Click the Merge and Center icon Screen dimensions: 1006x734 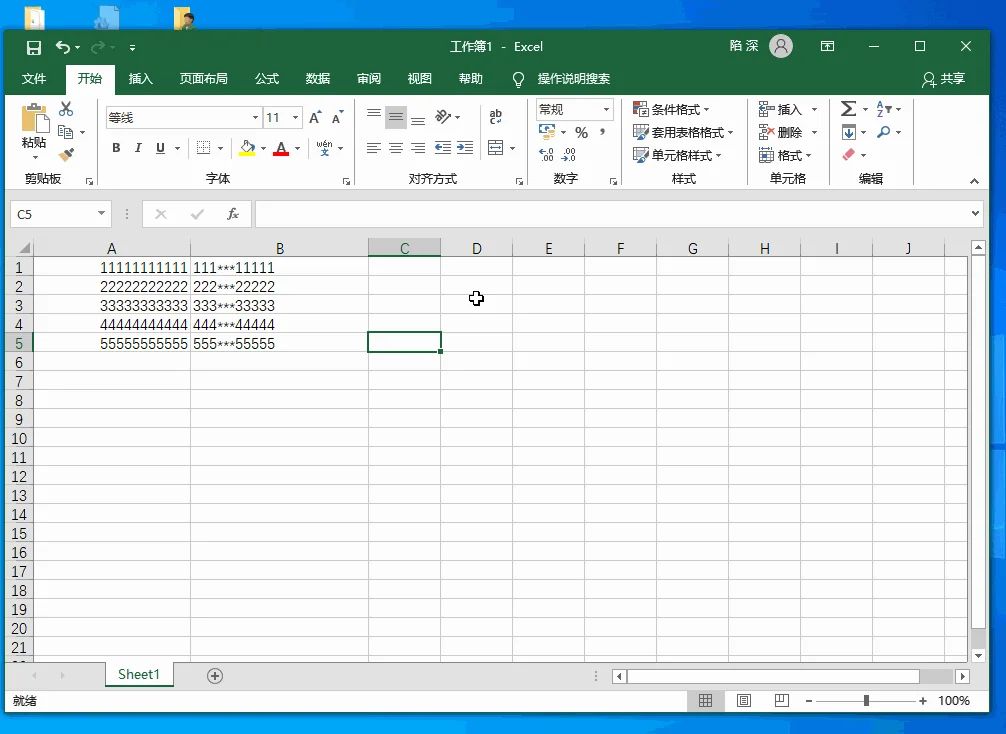[496, 148]
